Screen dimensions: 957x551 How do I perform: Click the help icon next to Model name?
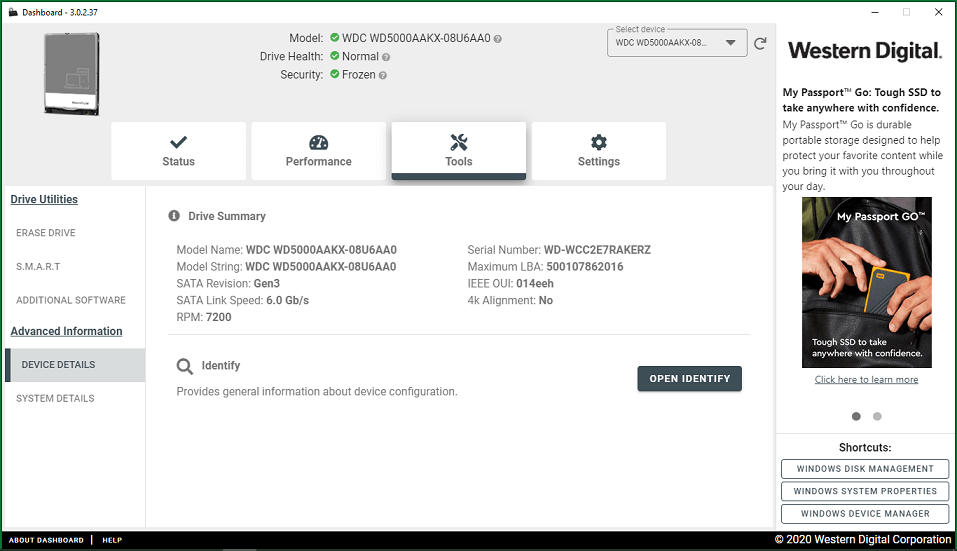pyautogui.click(x=497, y=39)
